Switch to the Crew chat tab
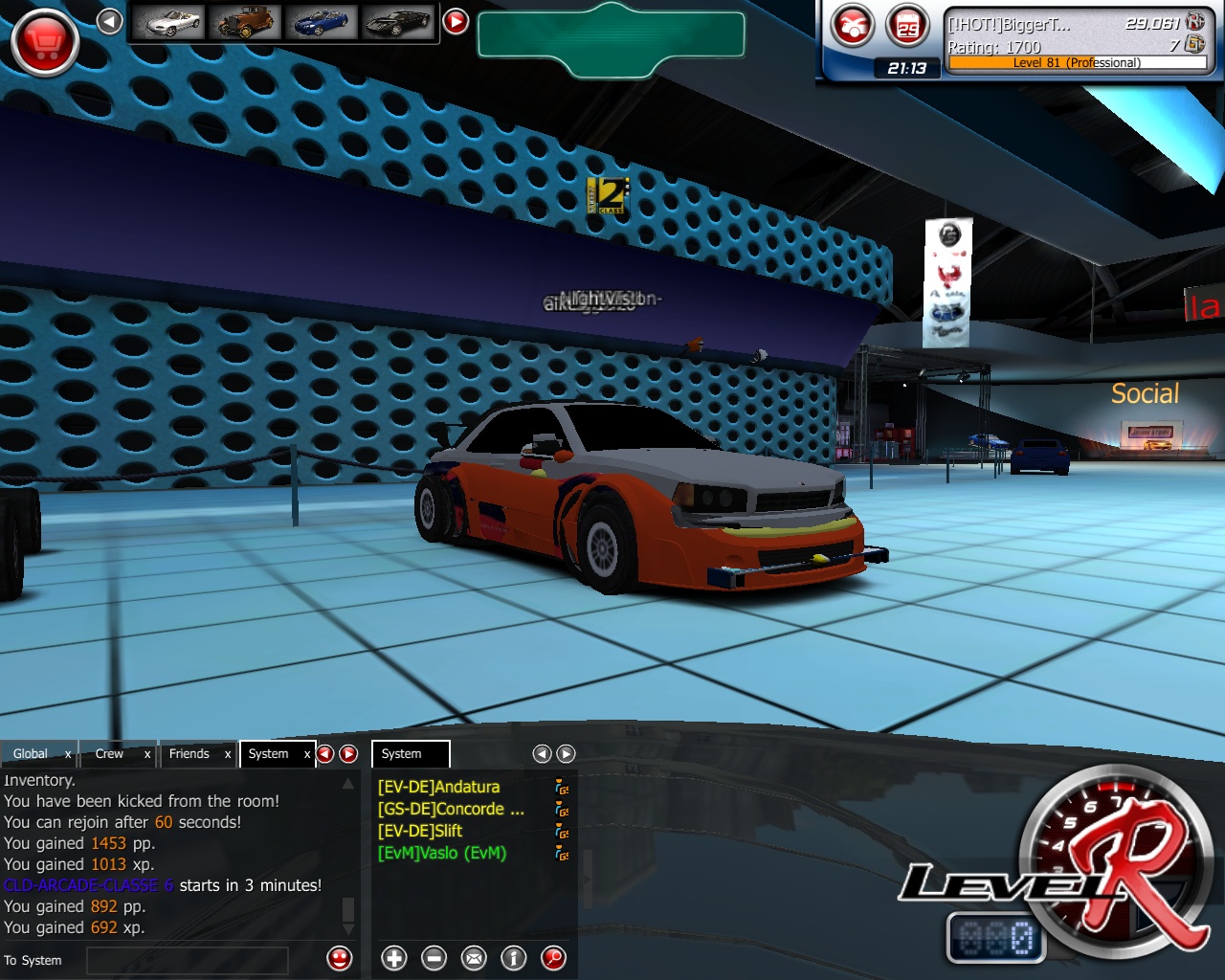 pyautogui.click(x=109, y=754)
